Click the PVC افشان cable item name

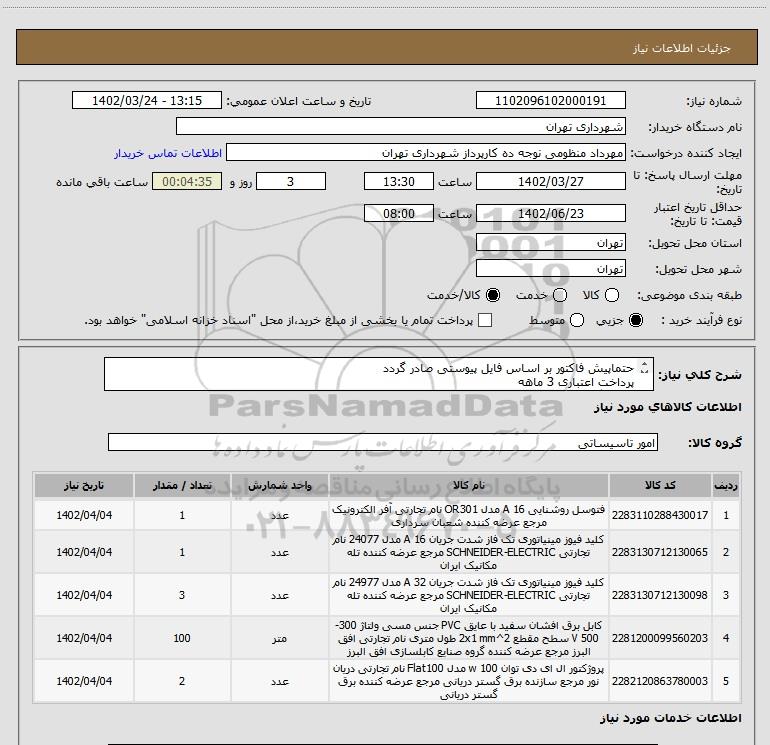[469, 638]
